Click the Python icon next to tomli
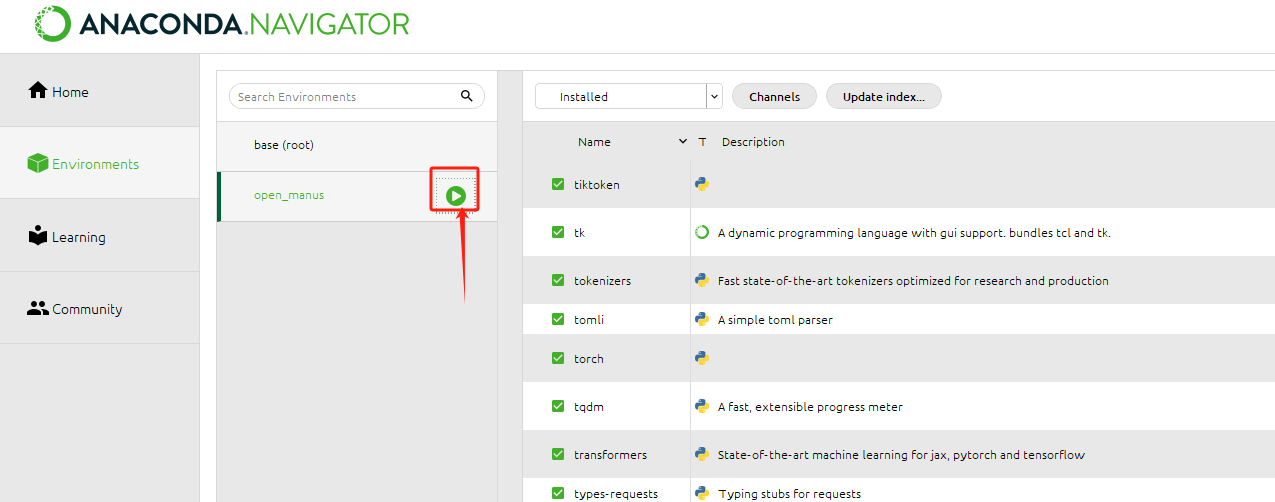Image resolution: width=1275 pixels, height=502 pixels. pos(702,319)
